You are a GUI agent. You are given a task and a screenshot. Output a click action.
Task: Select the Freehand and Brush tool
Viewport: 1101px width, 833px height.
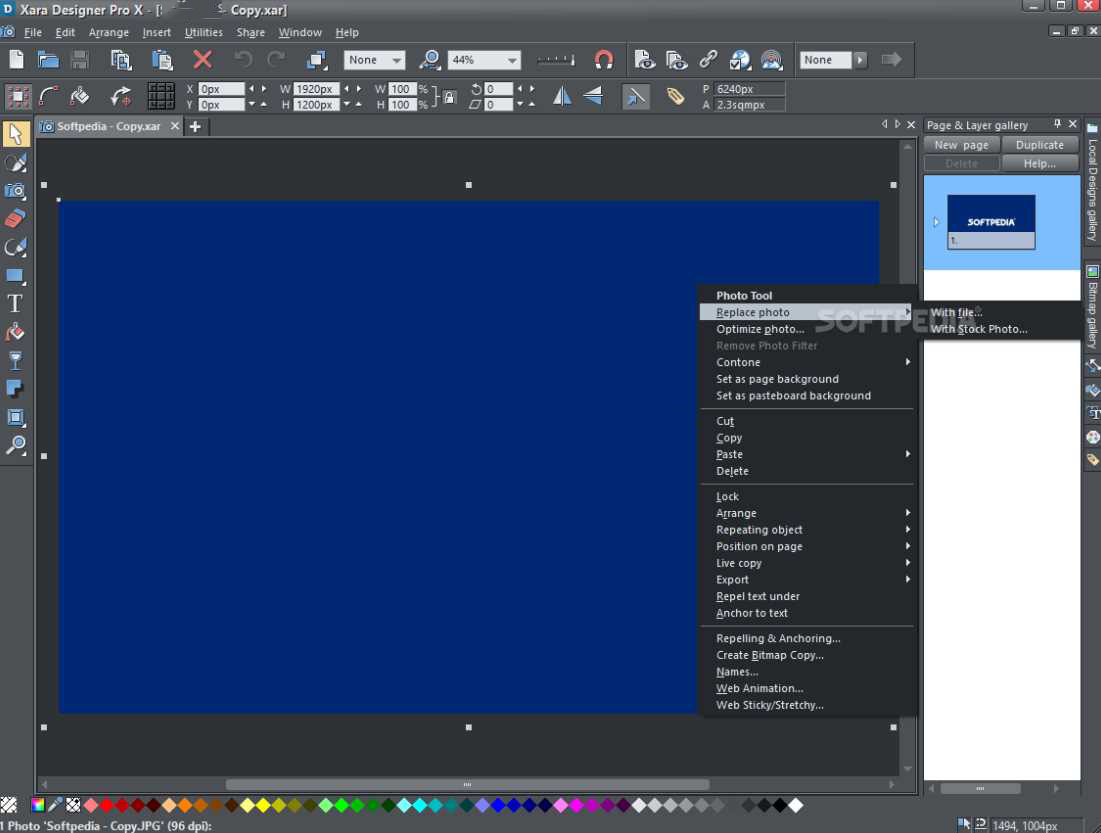point(15,162)
